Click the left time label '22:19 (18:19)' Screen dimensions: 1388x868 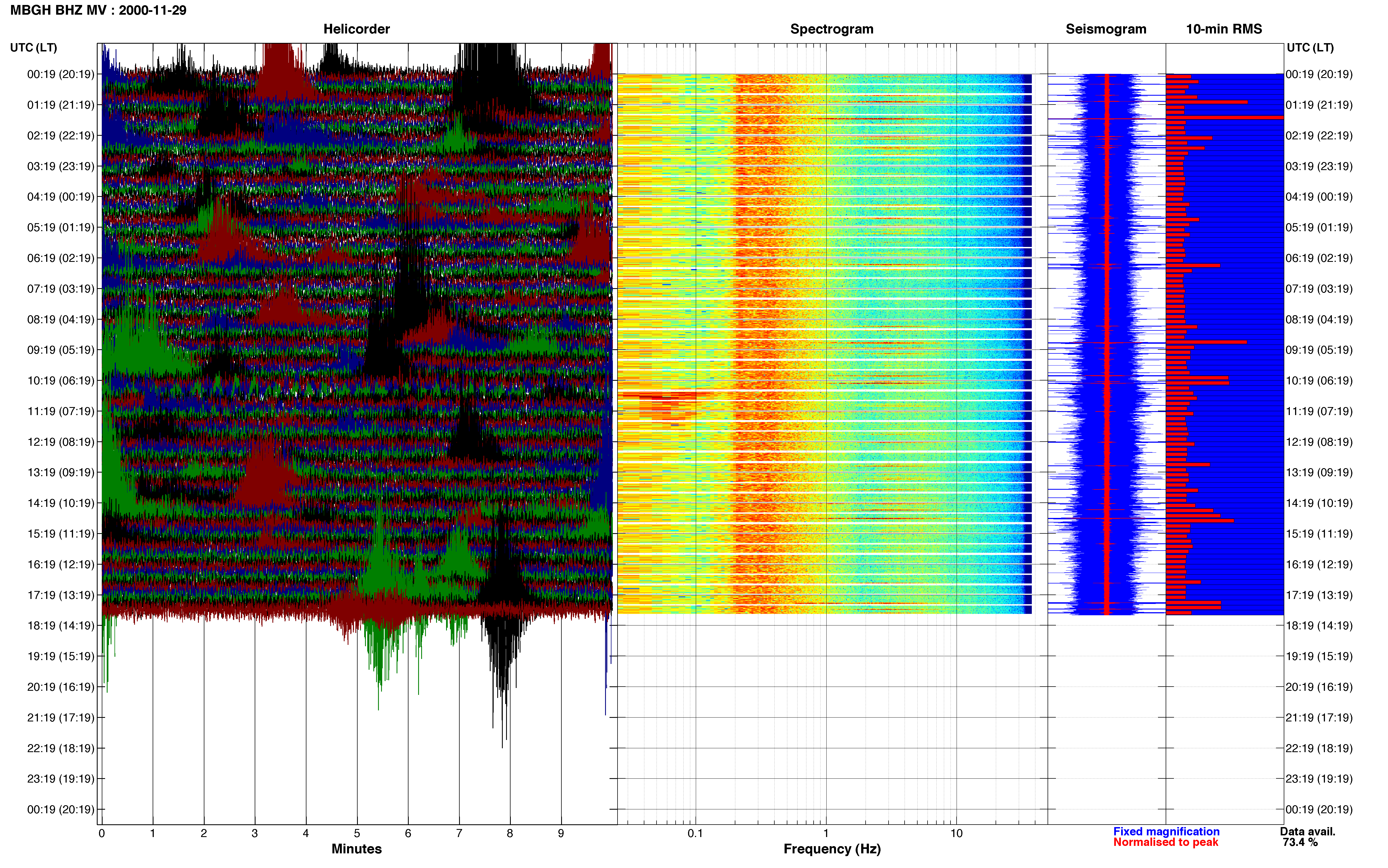pyautogui.click(x=61, y=749)
